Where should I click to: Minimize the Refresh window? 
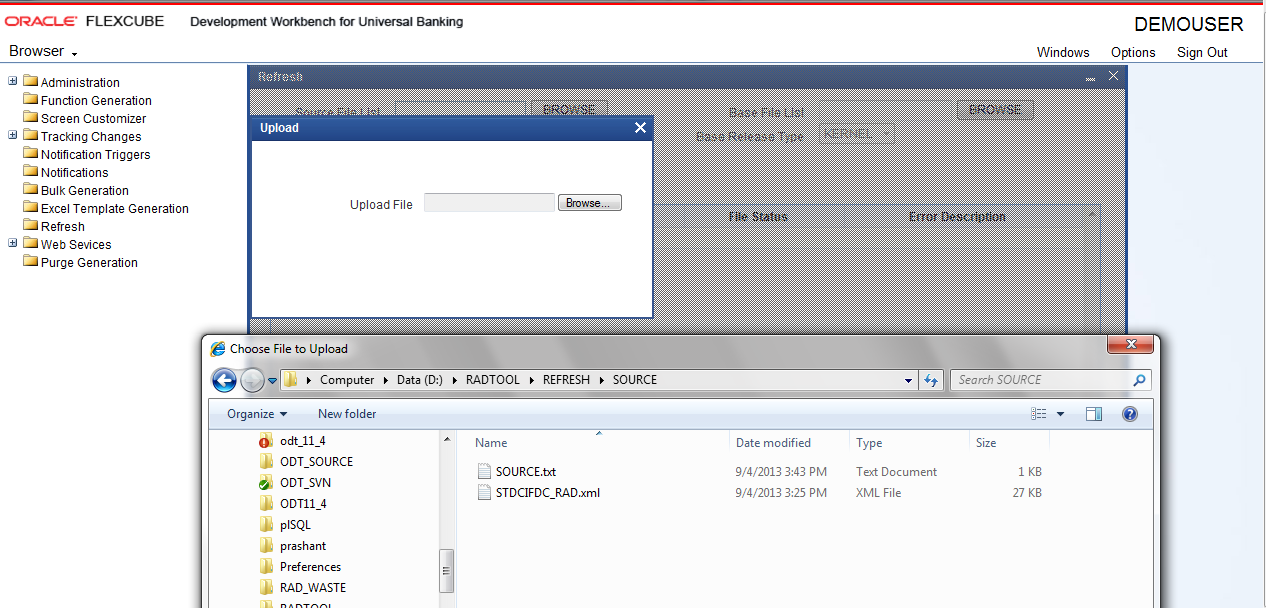coord(1091,77)
